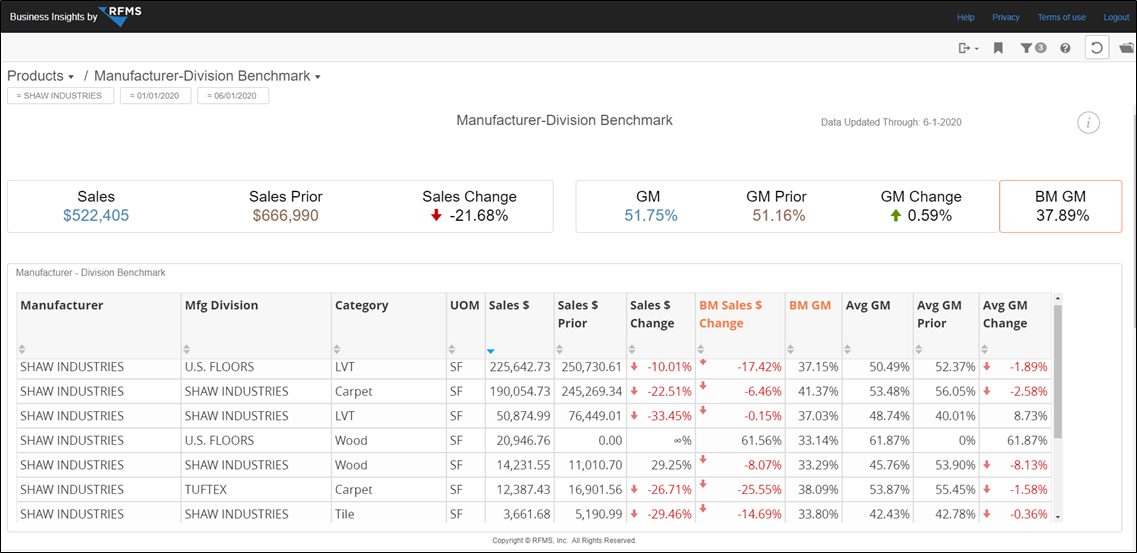Click the 06/01/2020 date filter chip
Screen dimensions: 1137x553
click(233, 96)
